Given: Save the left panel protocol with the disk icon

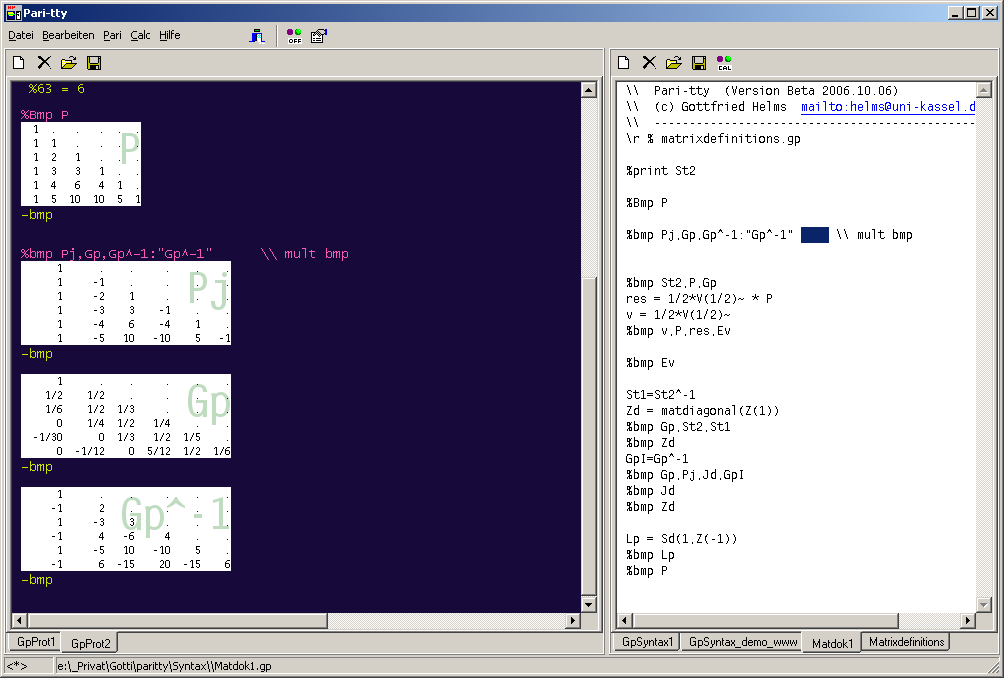Looking at the screenshot, I should (93, 63).
